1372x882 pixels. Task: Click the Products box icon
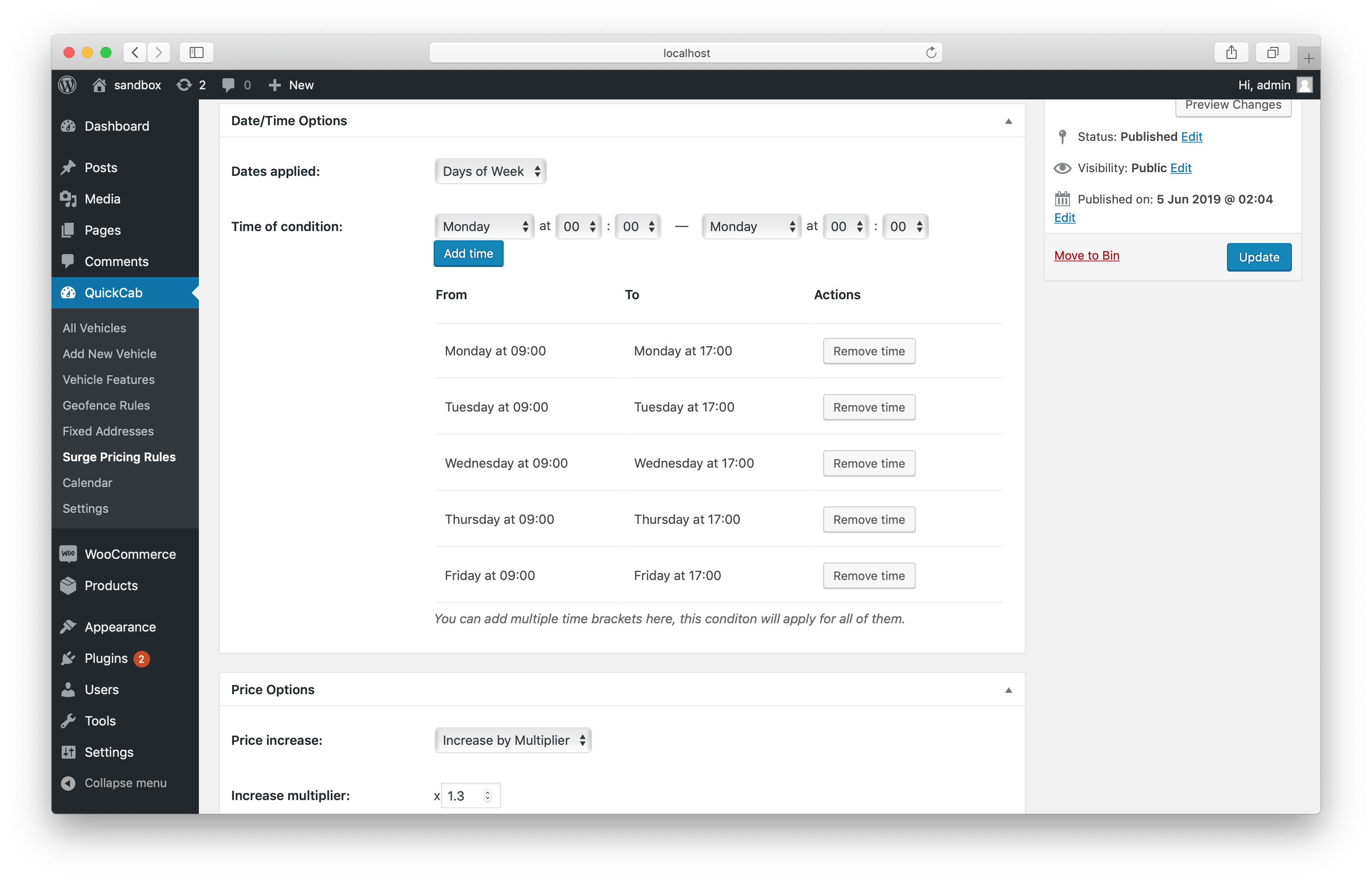tap(68, 586)
